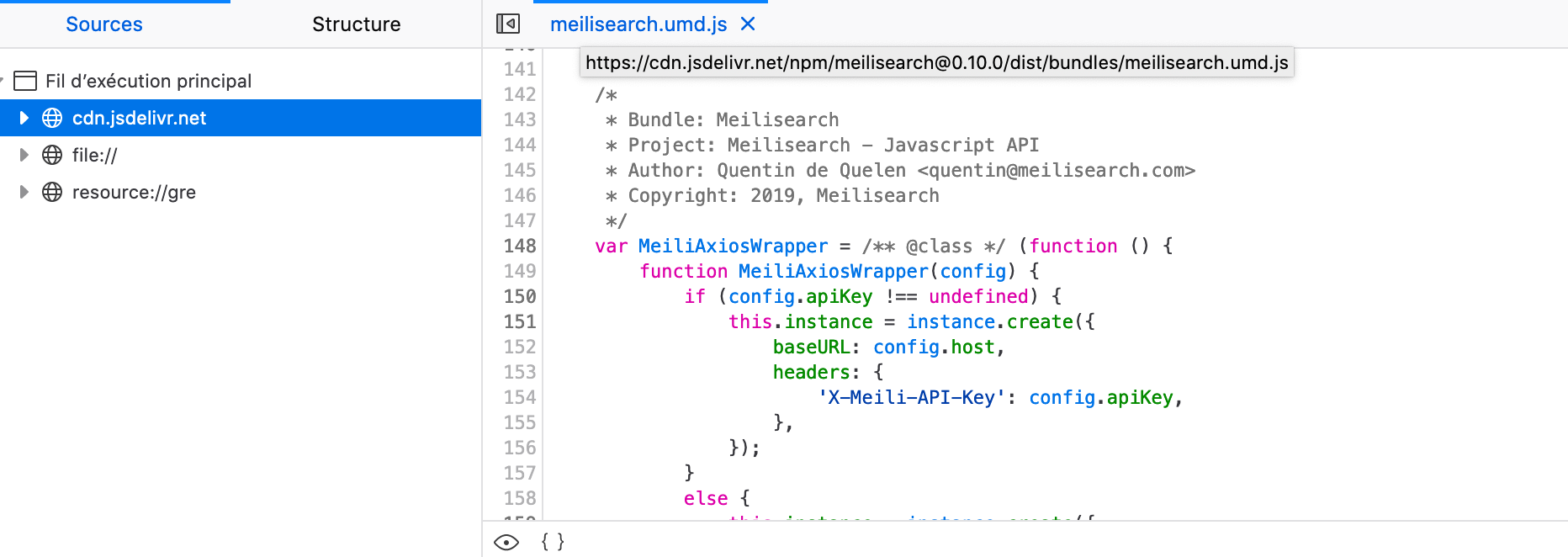This screenshot has width=1568, height=557.
Task: Click the Fil d'exécution principal thread row
Action: [x=241, y=81]
